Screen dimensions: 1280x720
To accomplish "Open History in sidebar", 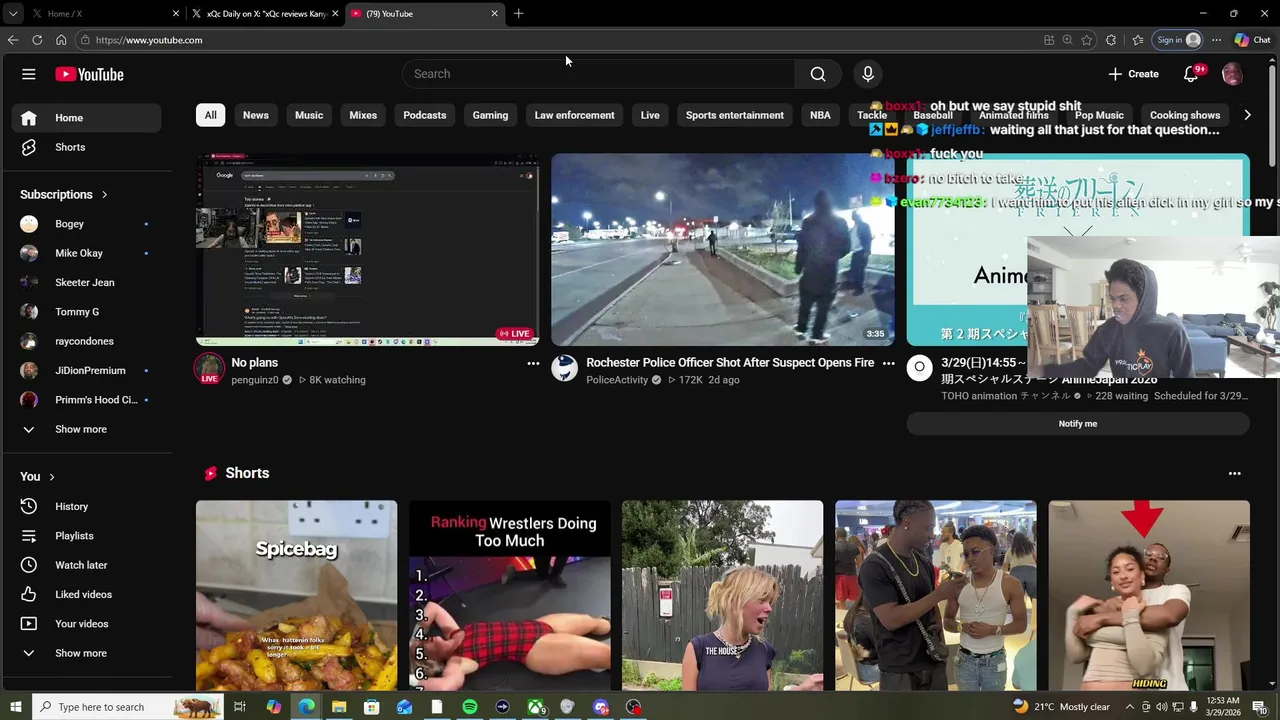I will (86, 507).
